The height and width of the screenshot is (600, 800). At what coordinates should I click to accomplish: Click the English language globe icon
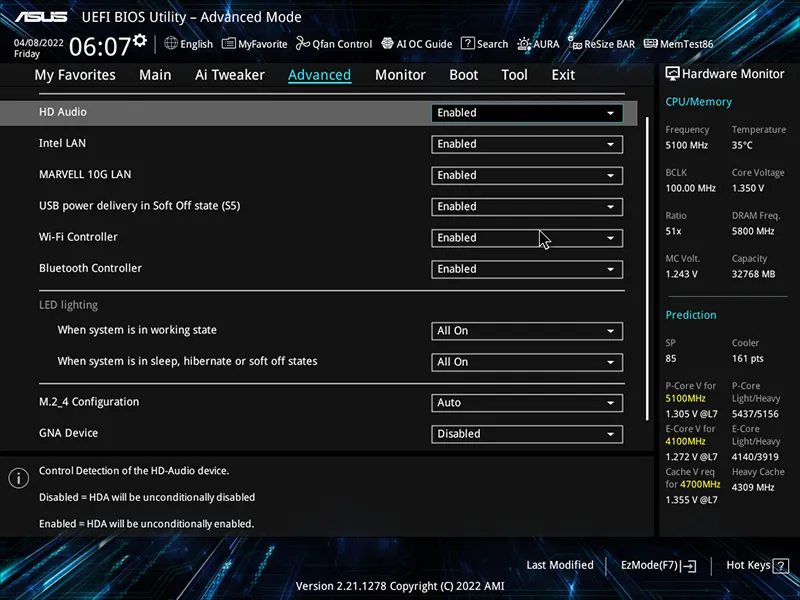tap(171, 43)
